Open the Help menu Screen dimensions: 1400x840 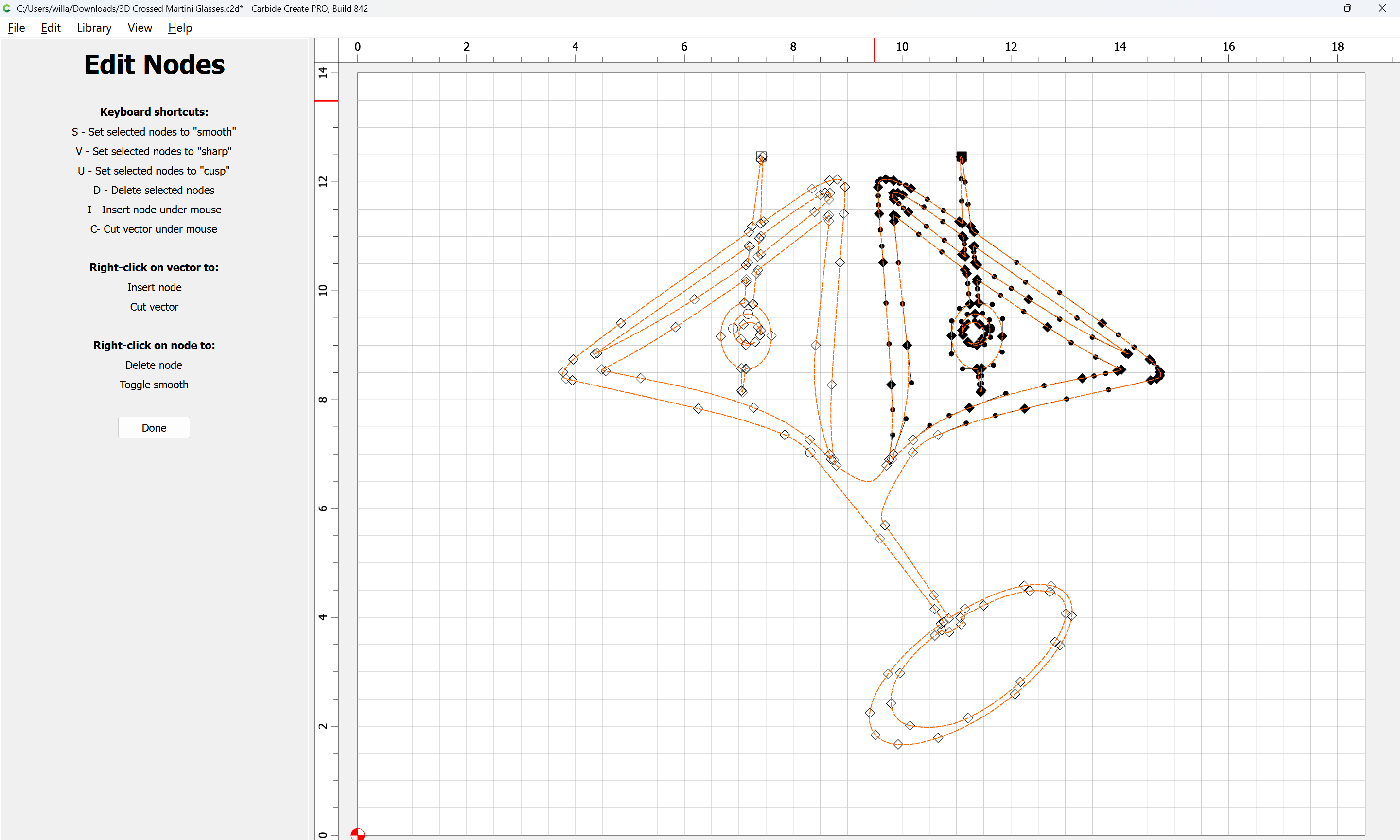180,28
